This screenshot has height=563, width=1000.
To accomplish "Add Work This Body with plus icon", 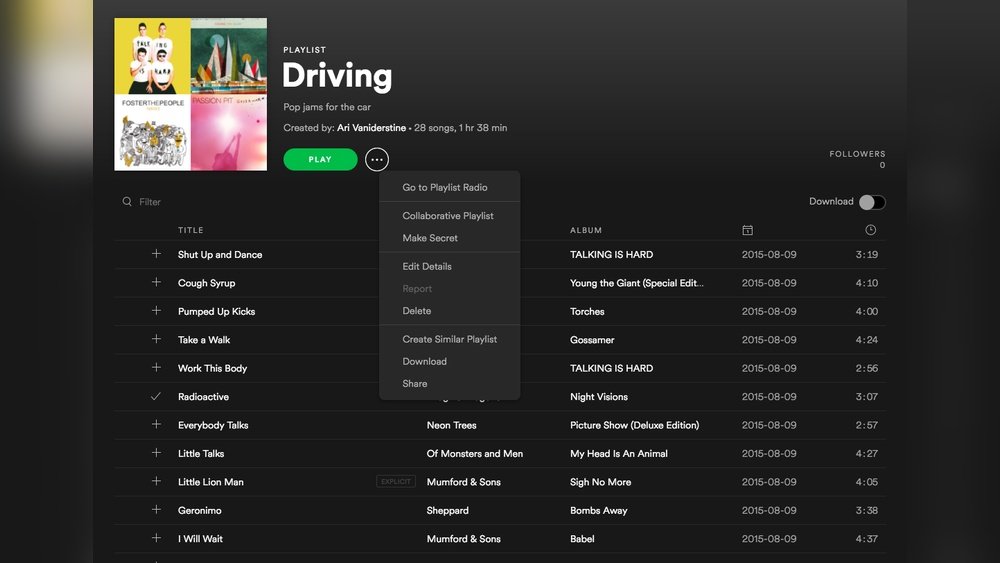I will click(156, 367).
